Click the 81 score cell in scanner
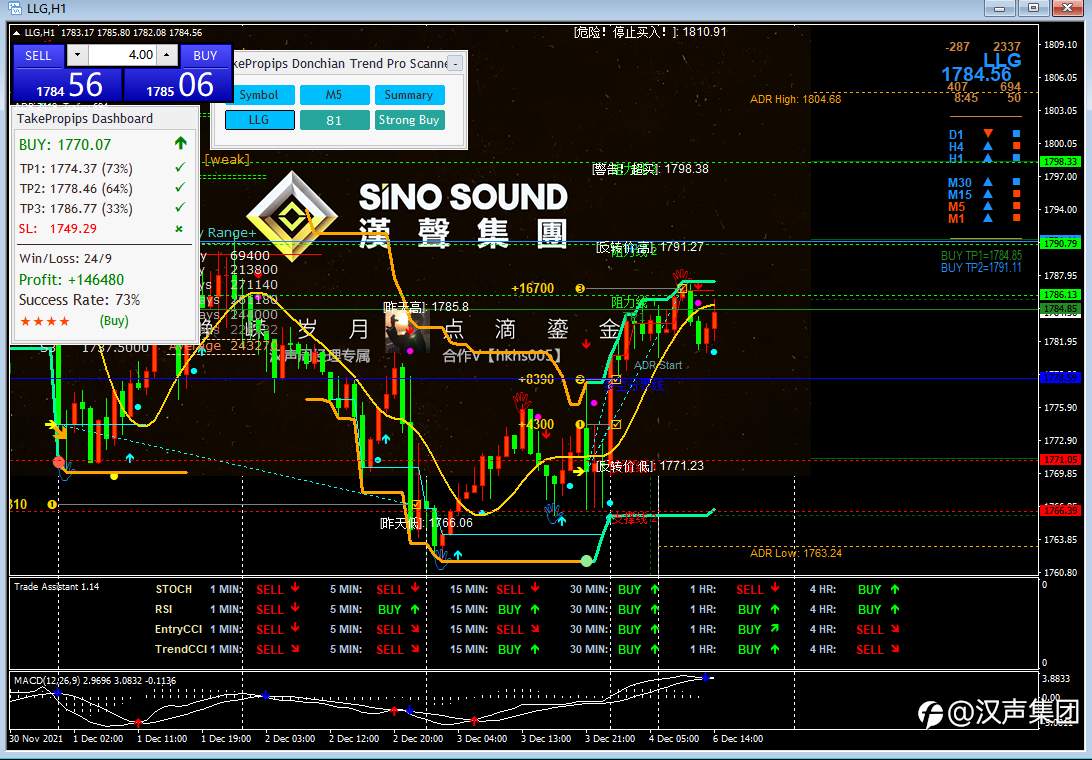The image size is (1092, 760). pyautogui.click(x=334, y=120)
